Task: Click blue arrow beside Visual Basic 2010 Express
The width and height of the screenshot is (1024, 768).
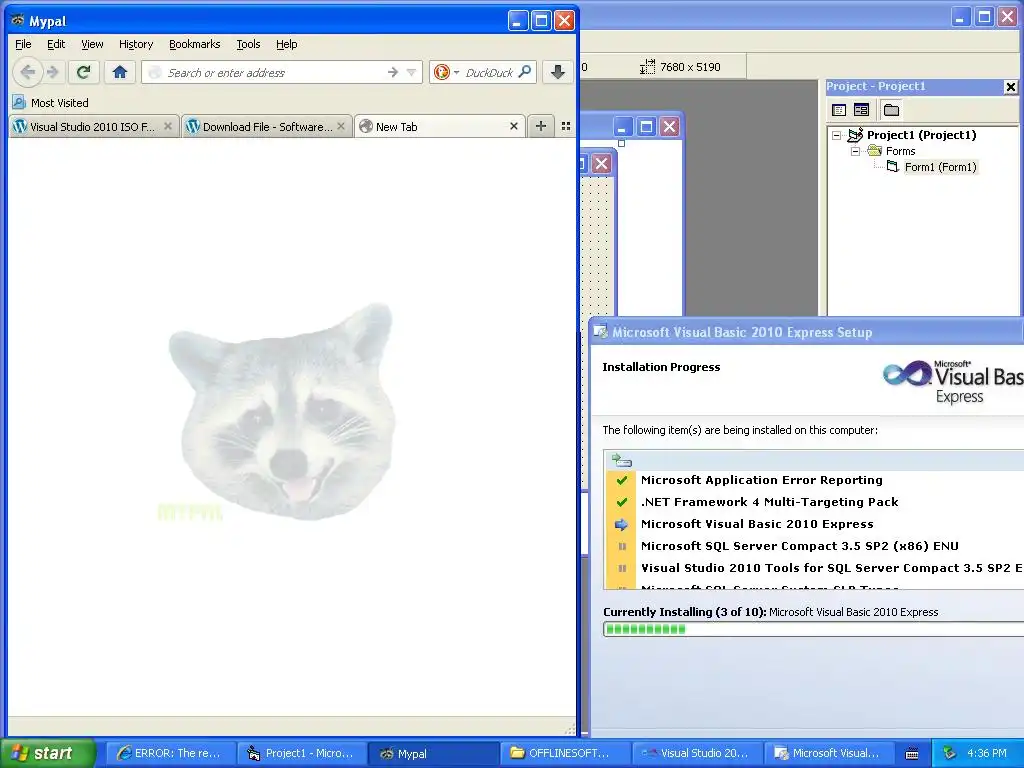Action: click(x=621, y=524)
